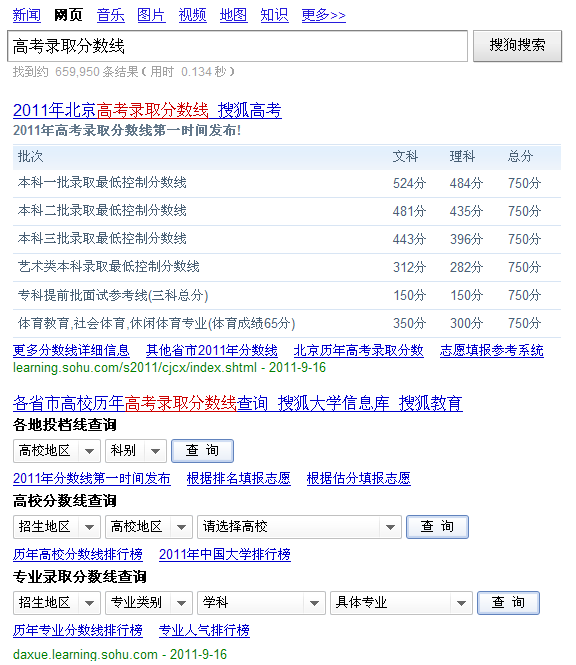Click the daxue.learning.sohu.com URL text
Screen dimensions: 576x665
pyautogui.click(x=85, y=654)
